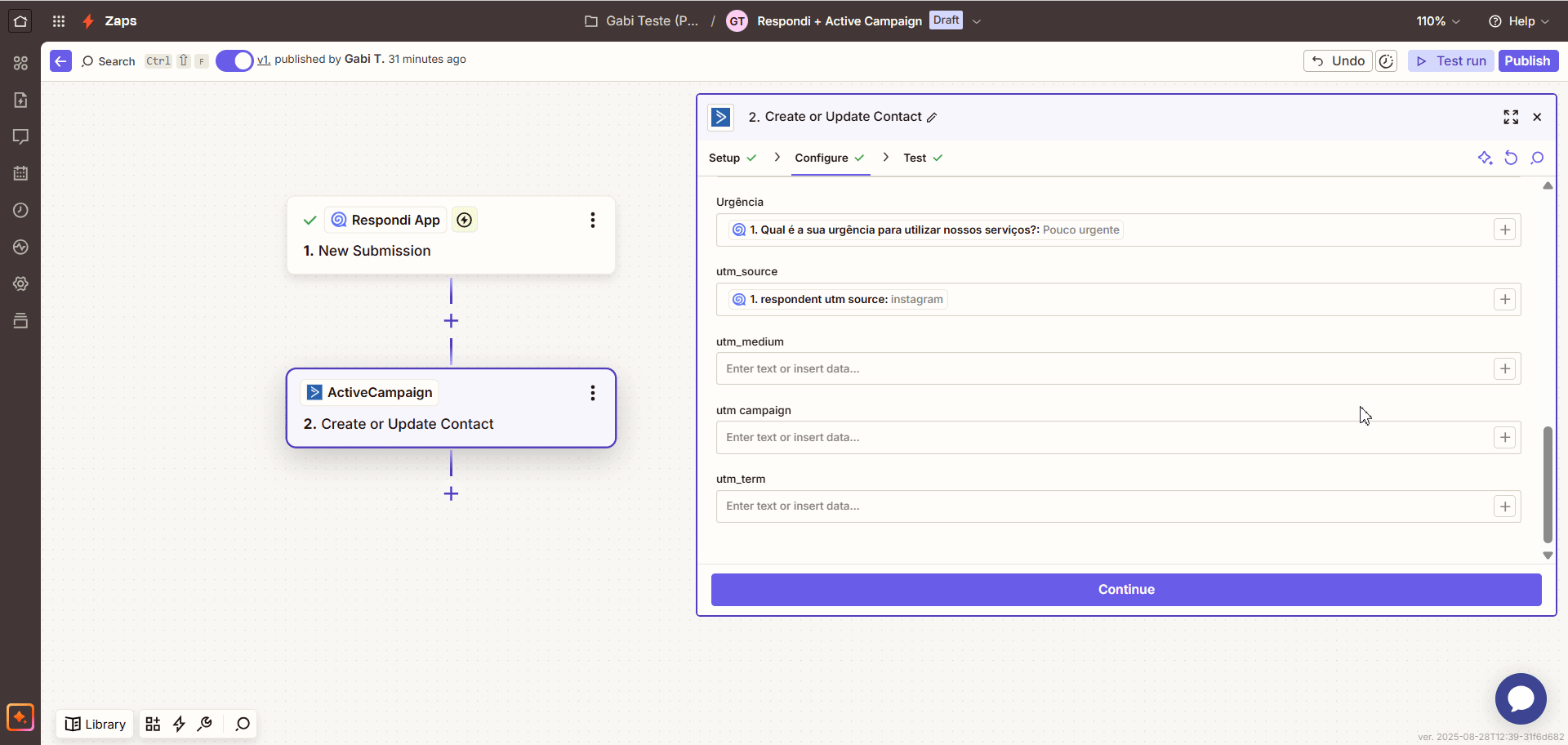
Task: Switch to the Configure tab
Action: 830,158
